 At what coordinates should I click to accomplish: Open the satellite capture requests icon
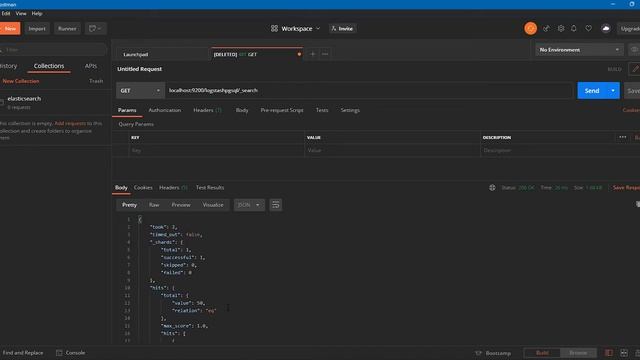point(546,29)
